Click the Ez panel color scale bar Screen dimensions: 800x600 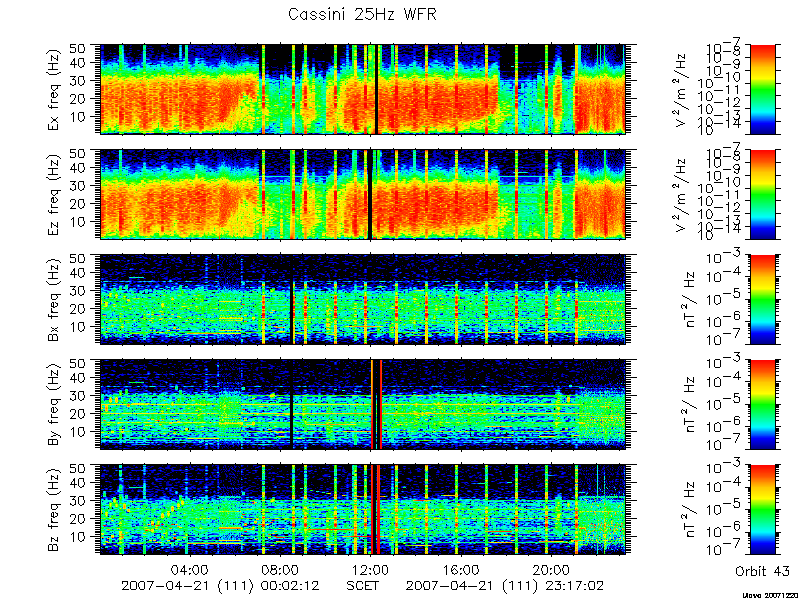tap(762, 194)
